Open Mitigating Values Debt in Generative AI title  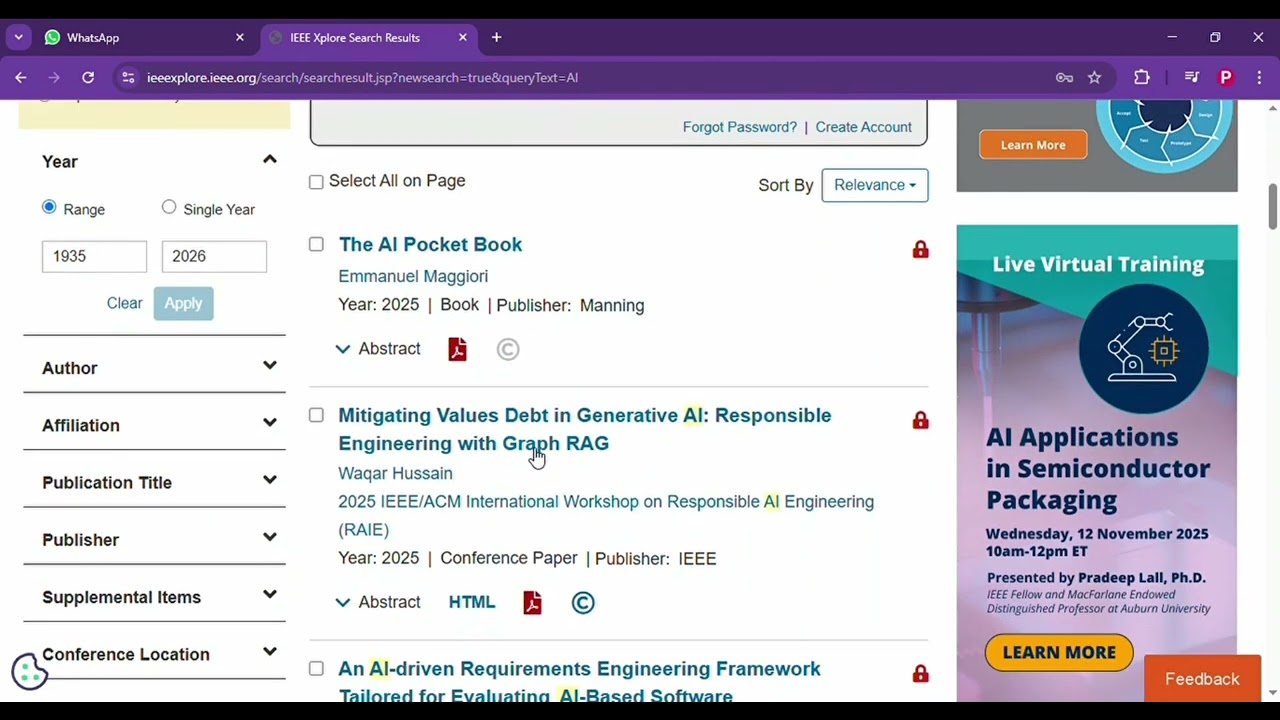(x=585, y=429)
